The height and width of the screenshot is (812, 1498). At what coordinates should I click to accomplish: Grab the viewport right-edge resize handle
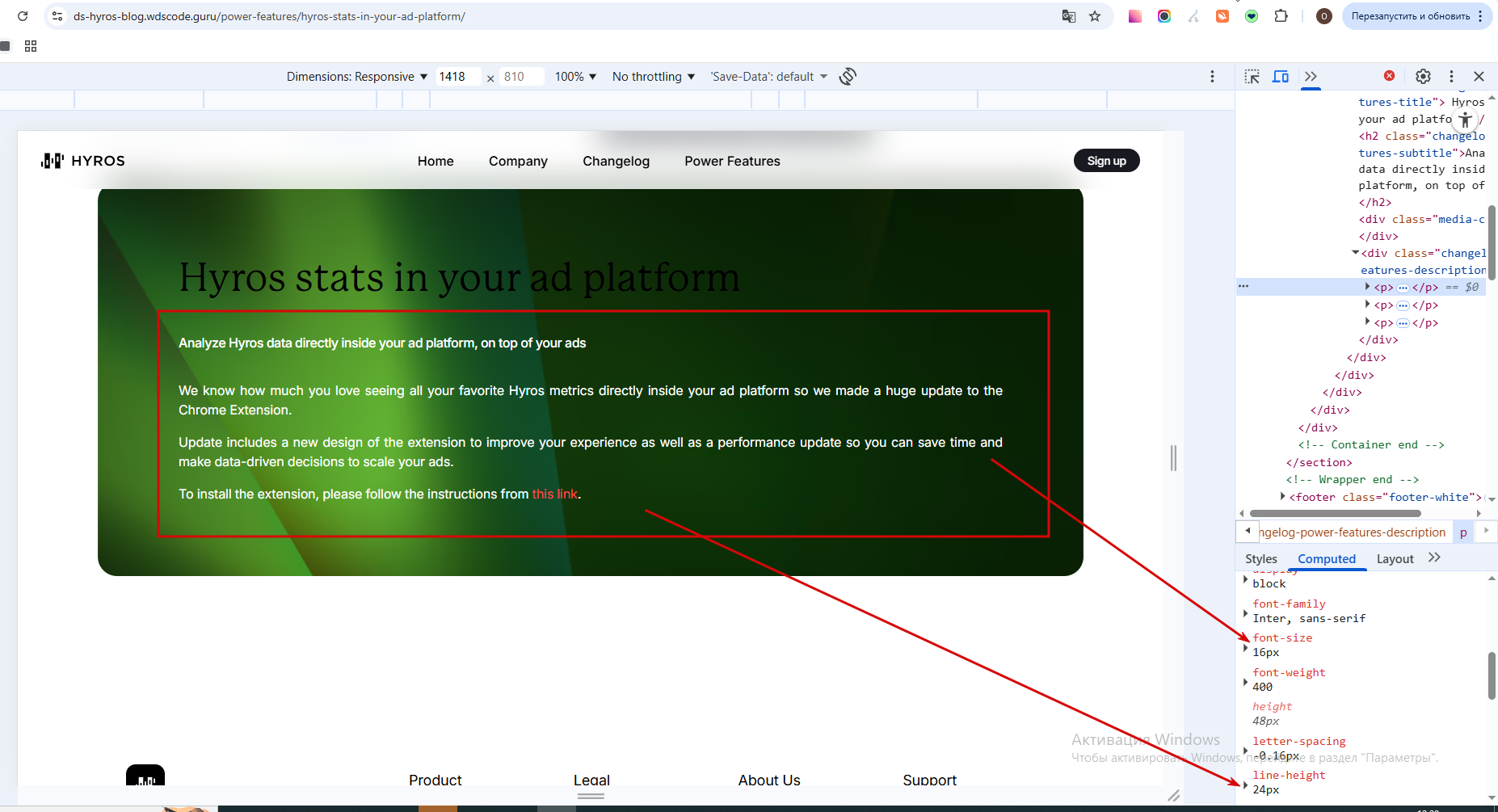1173,458
